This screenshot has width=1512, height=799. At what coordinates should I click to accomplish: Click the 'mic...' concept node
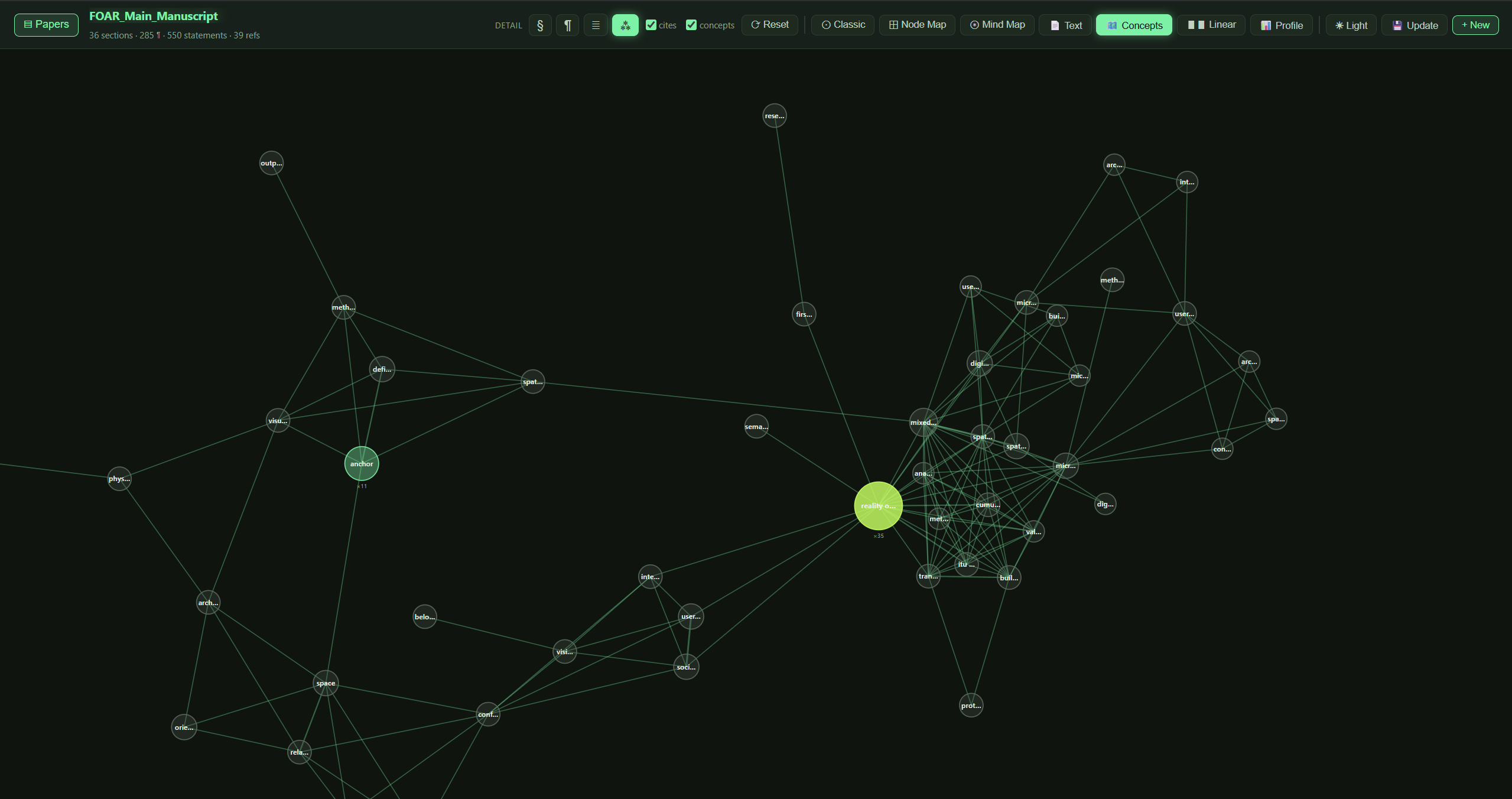[1079, 376]
